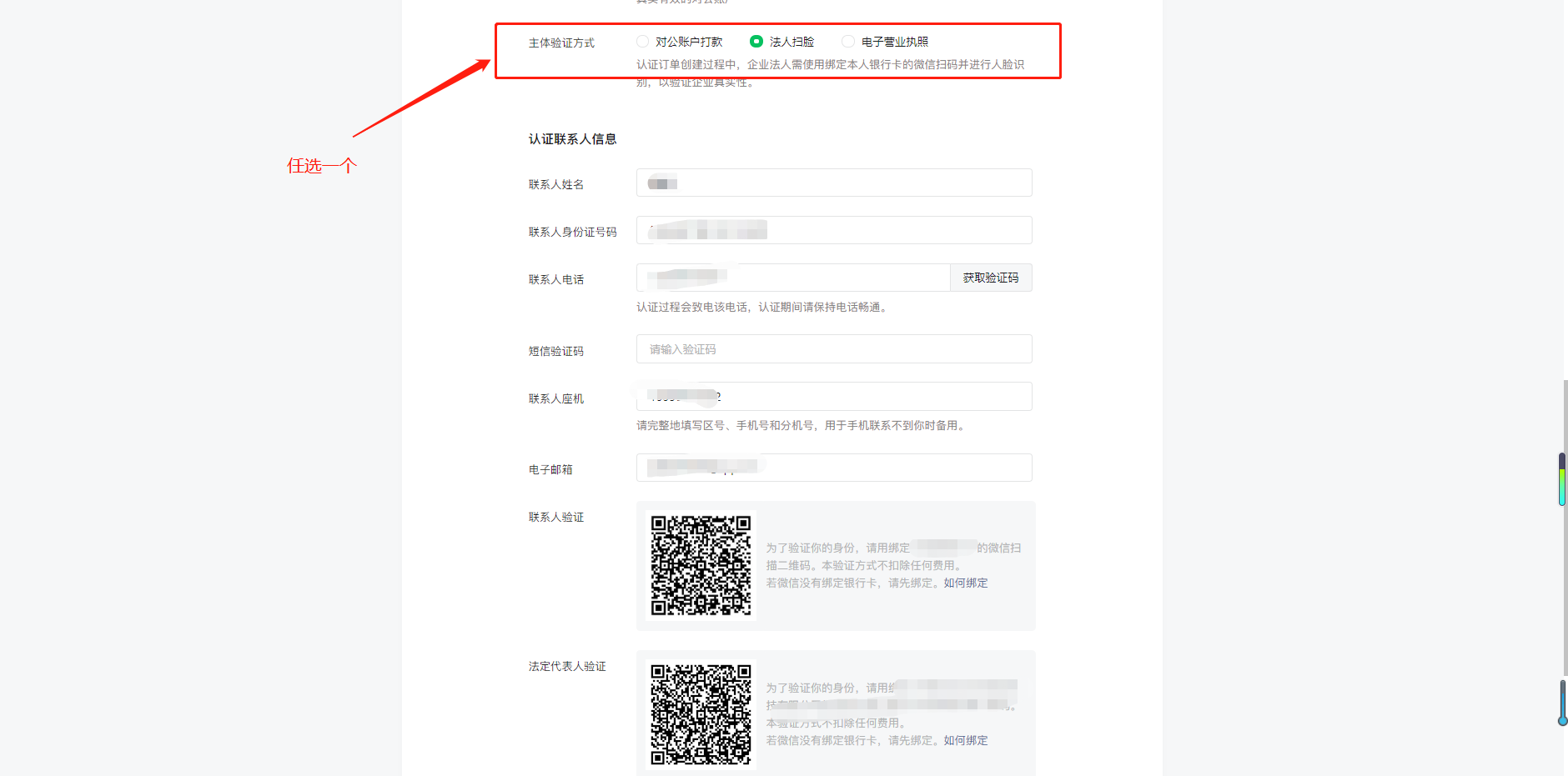Focus the 短信验证码 input field
1568x776 pixels.
click(x=834, y=349)
